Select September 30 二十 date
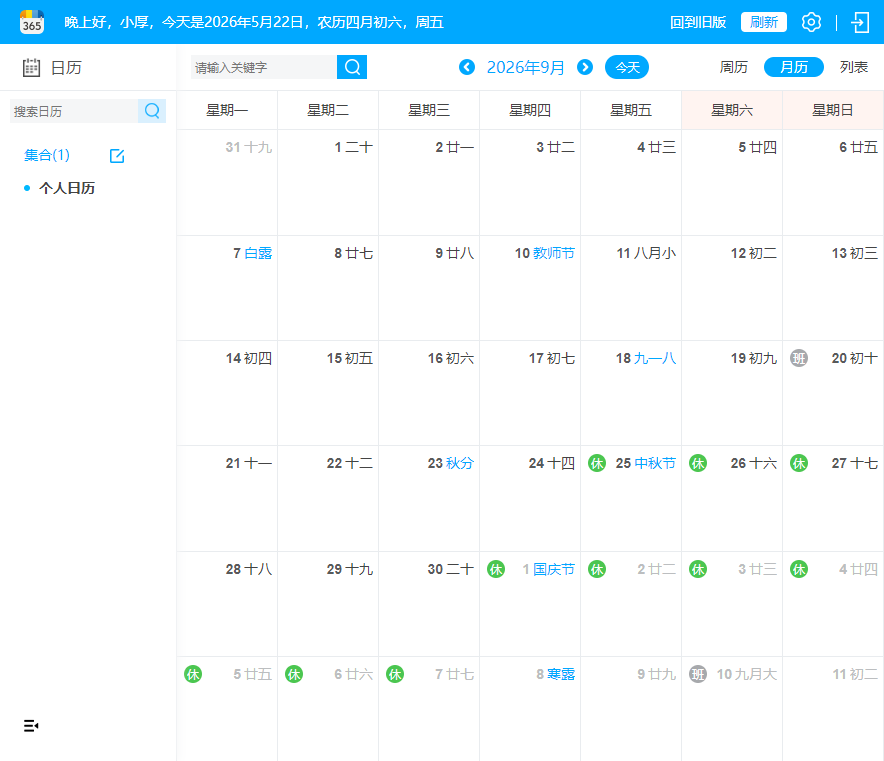This screenshot has width=884, height=761. coord(450,569)
